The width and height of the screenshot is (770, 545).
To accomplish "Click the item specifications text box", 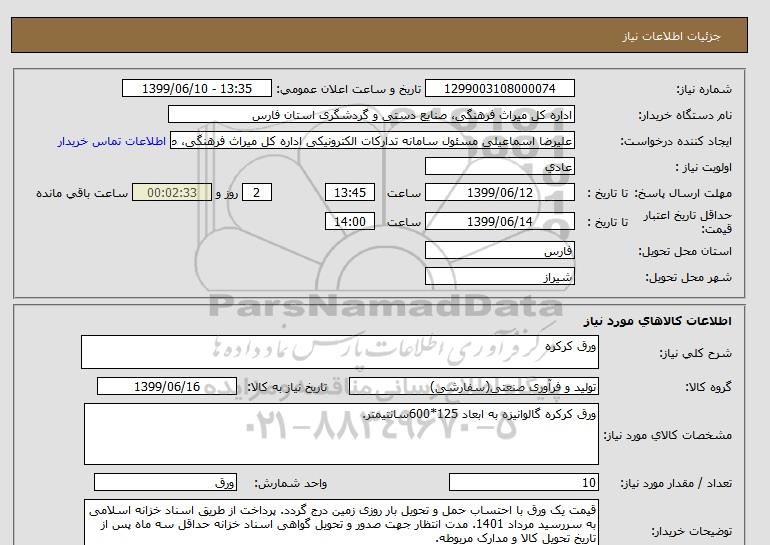I will (x=341, y=434).
